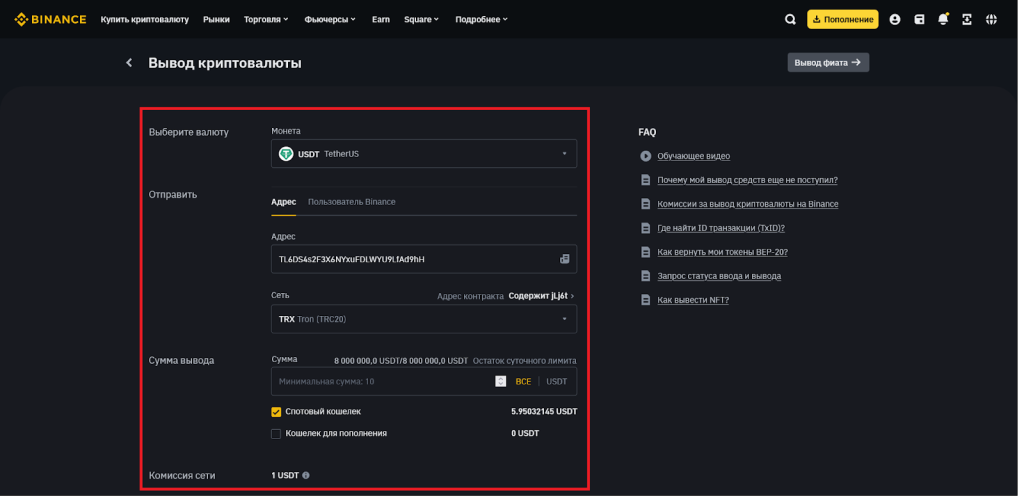Click the amount field stepper arrows
This screenshot has width=1024, height=499.
[x=500, y=381]
